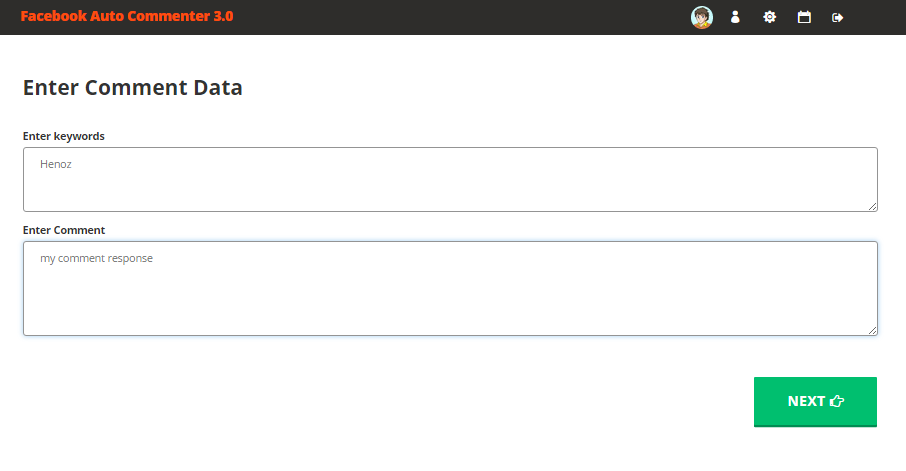
Task: Log out using the sign-out arrow icon
Action: (x=838, y=17)
